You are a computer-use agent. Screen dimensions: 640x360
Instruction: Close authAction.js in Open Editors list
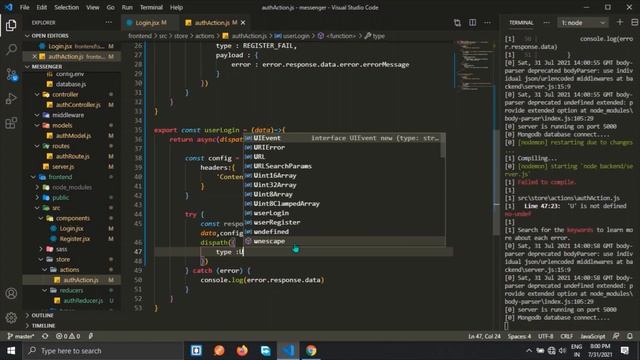(35, 56)
